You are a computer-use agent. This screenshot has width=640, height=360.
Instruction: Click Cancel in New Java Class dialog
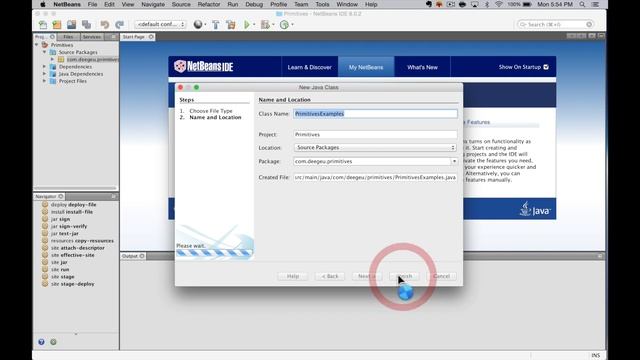coord(441,276)
